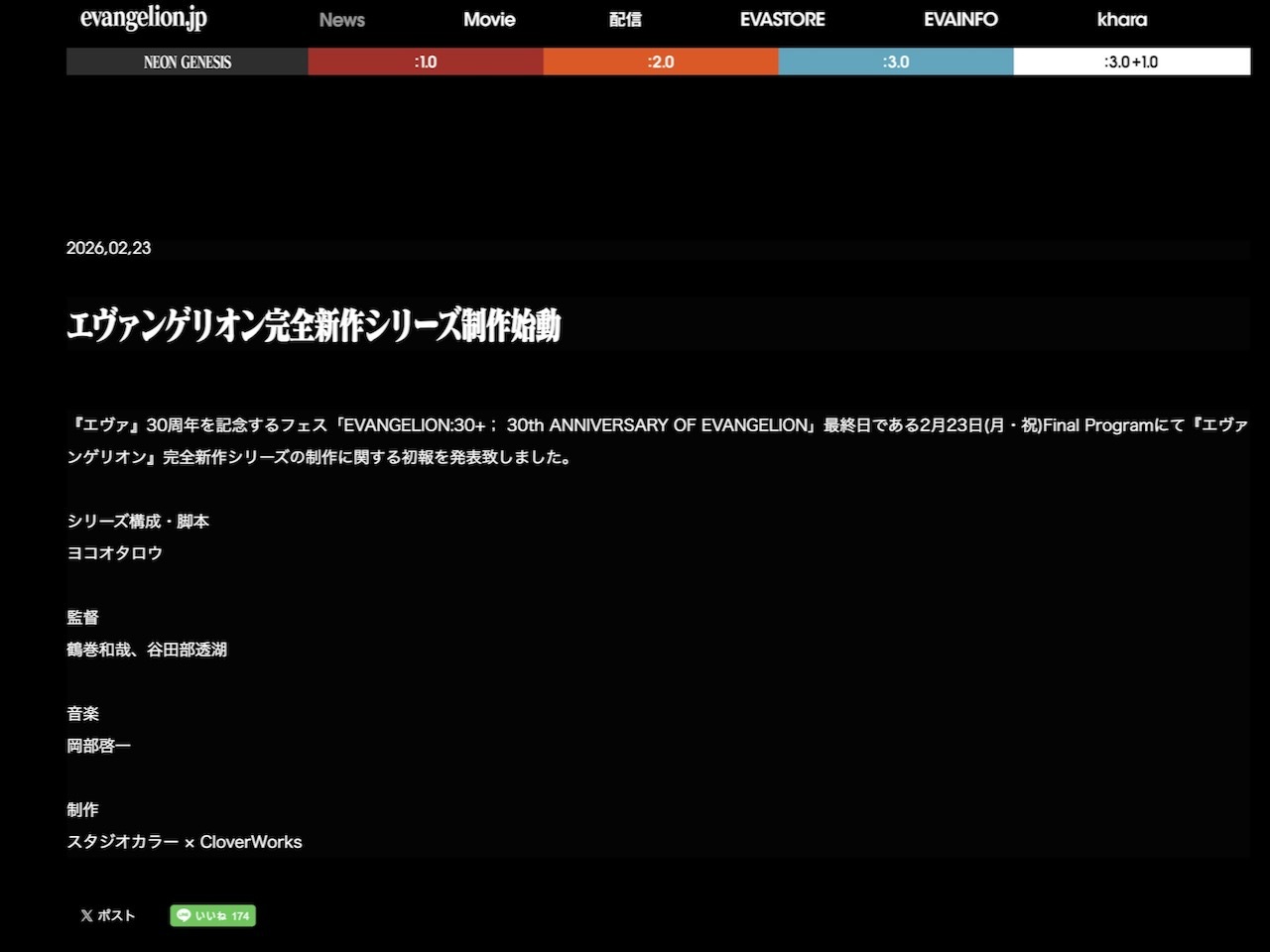Image resolution: width=1270 pixels, height=952 pixels.
Task: Switch to the blue :3.0 tab
Action: coord(895,61)
